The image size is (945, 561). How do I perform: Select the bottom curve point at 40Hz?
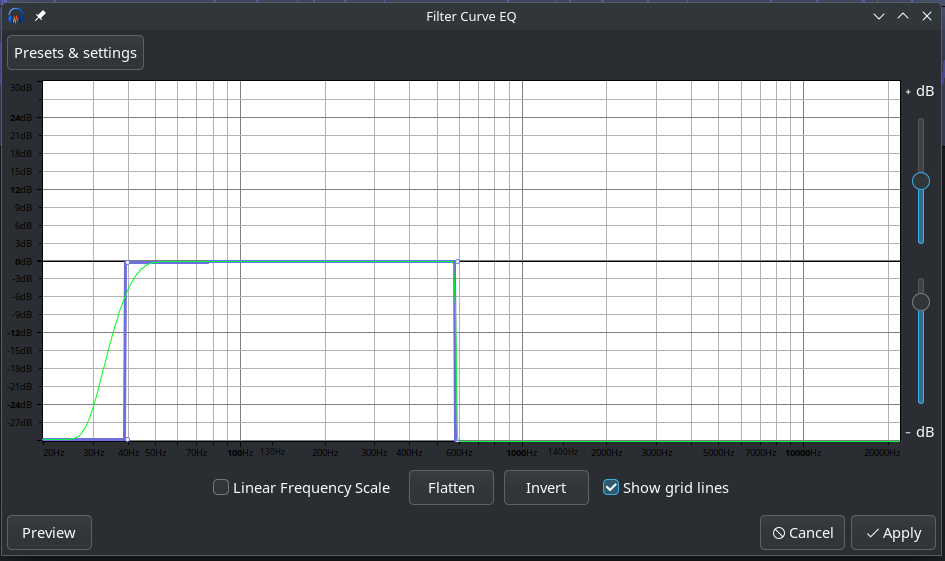click(126, 439)
